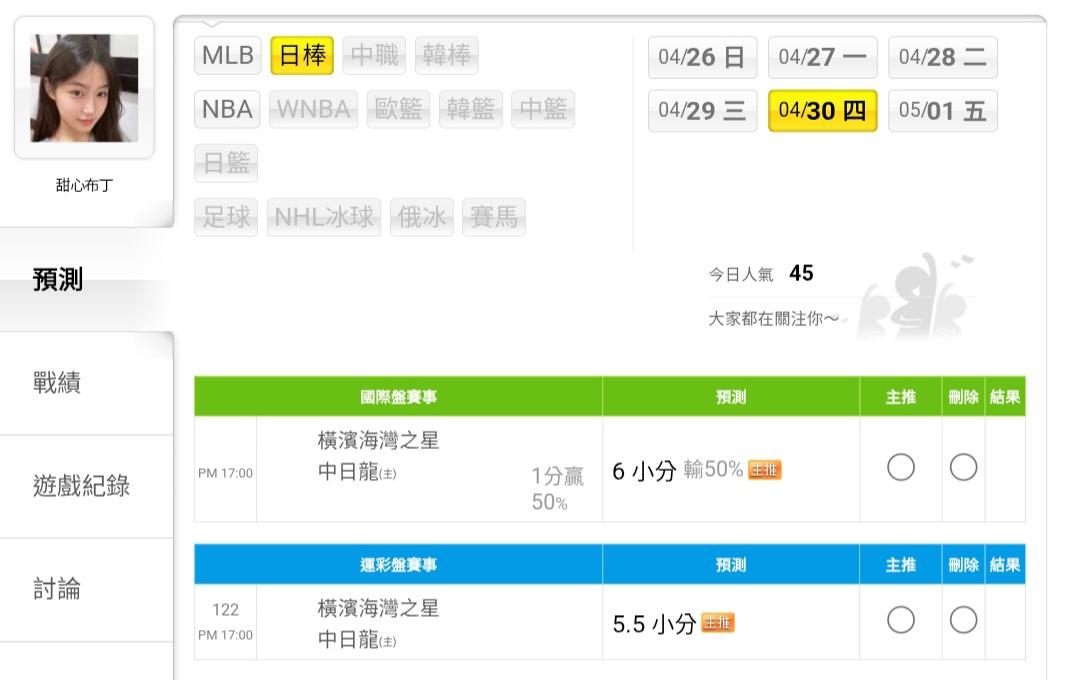Mark 運彩盤 5.5 小分 pick as 主推

coord(901,621)
